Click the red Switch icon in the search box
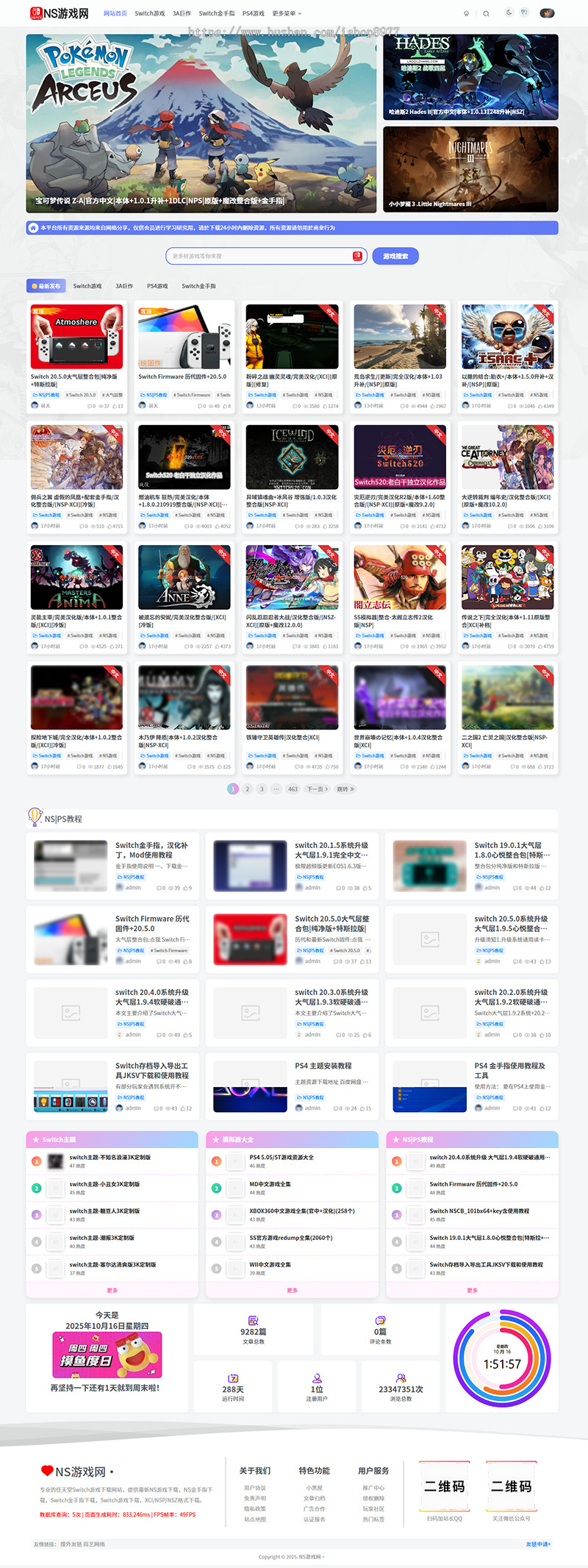Image resolution: width=588 pixels, height=1568 pixels. tap(357, 256)
